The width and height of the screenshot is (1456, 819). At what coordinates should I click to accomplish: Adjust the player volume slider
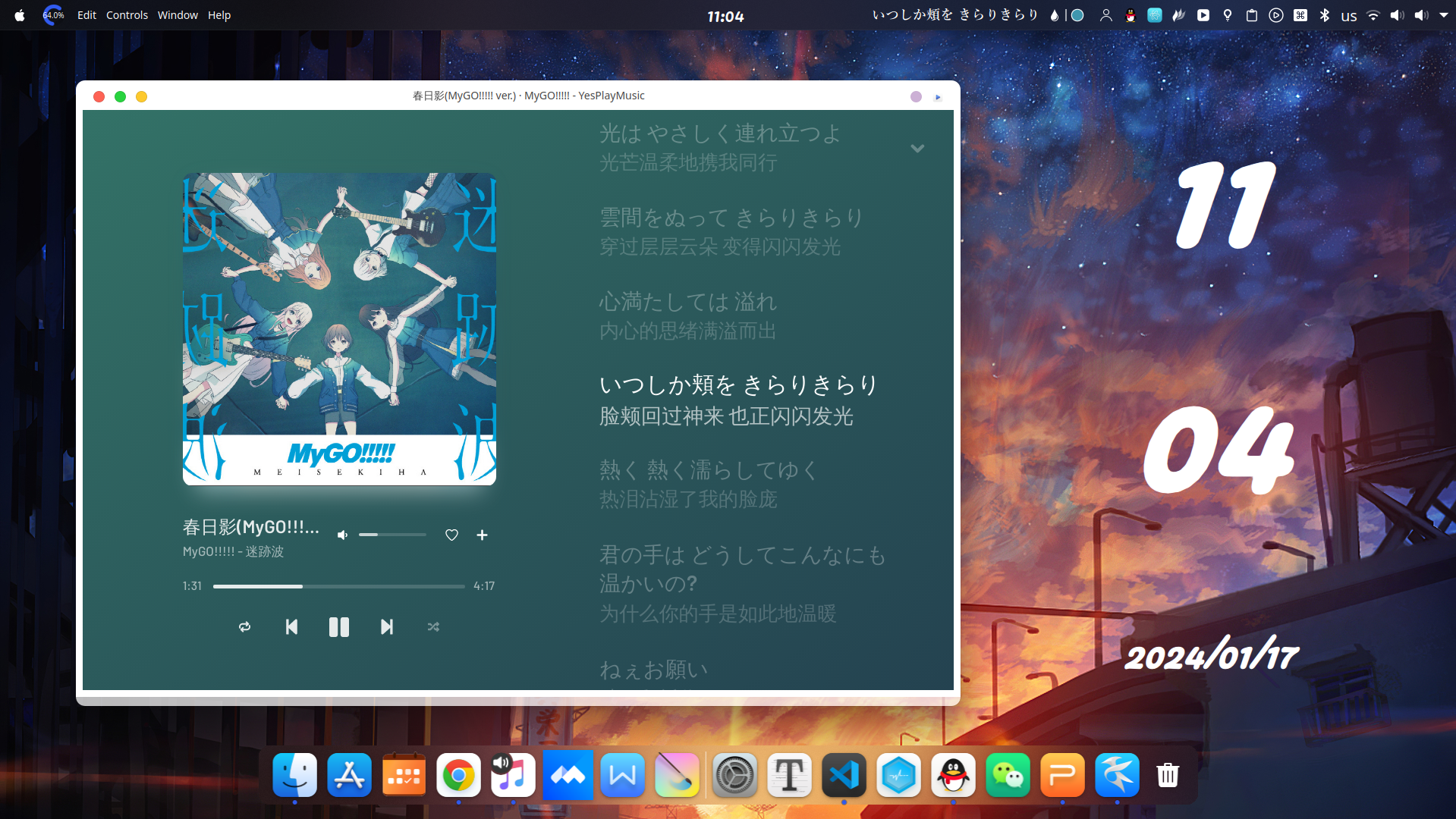pos(392,535)
